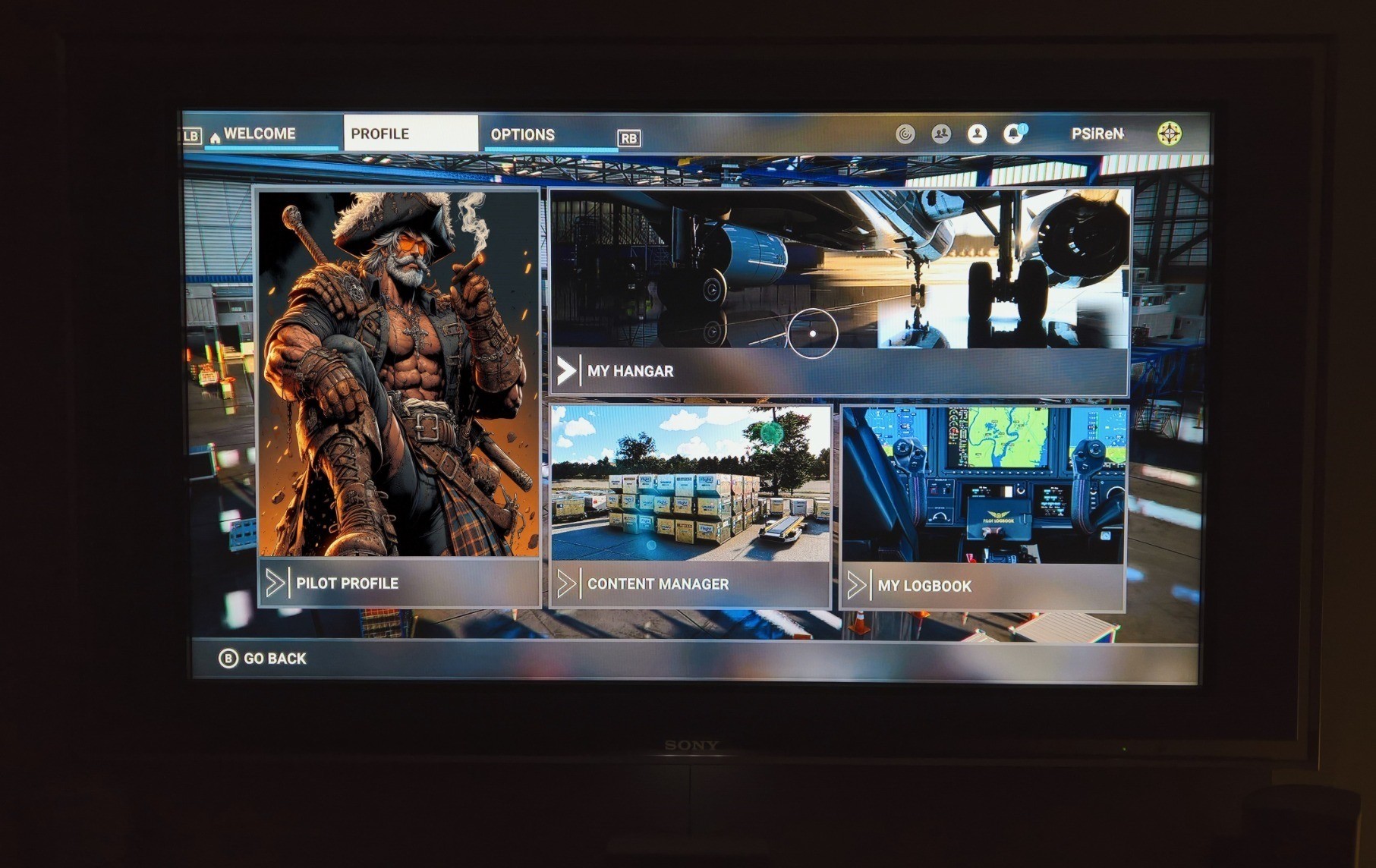Click the chevron icon beside My Logbook
Image resolution: width=1376 pixels, height=868 pixels.
[x=857, y=586]
